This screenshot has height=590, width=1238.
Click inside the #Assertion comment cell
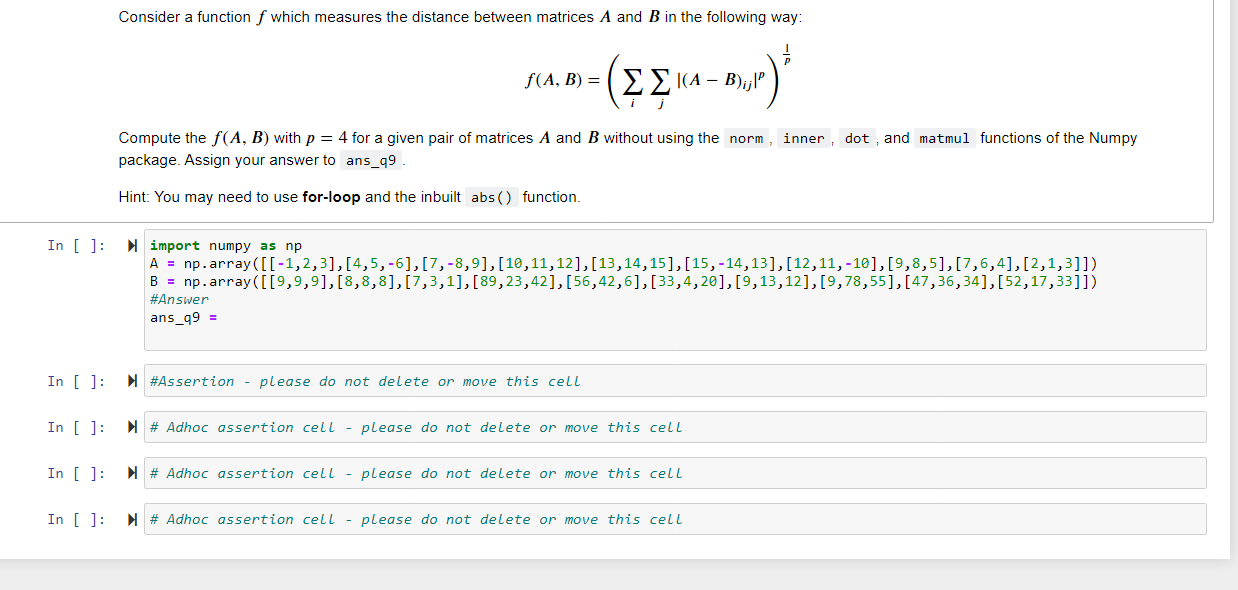[x=363, y=380]
